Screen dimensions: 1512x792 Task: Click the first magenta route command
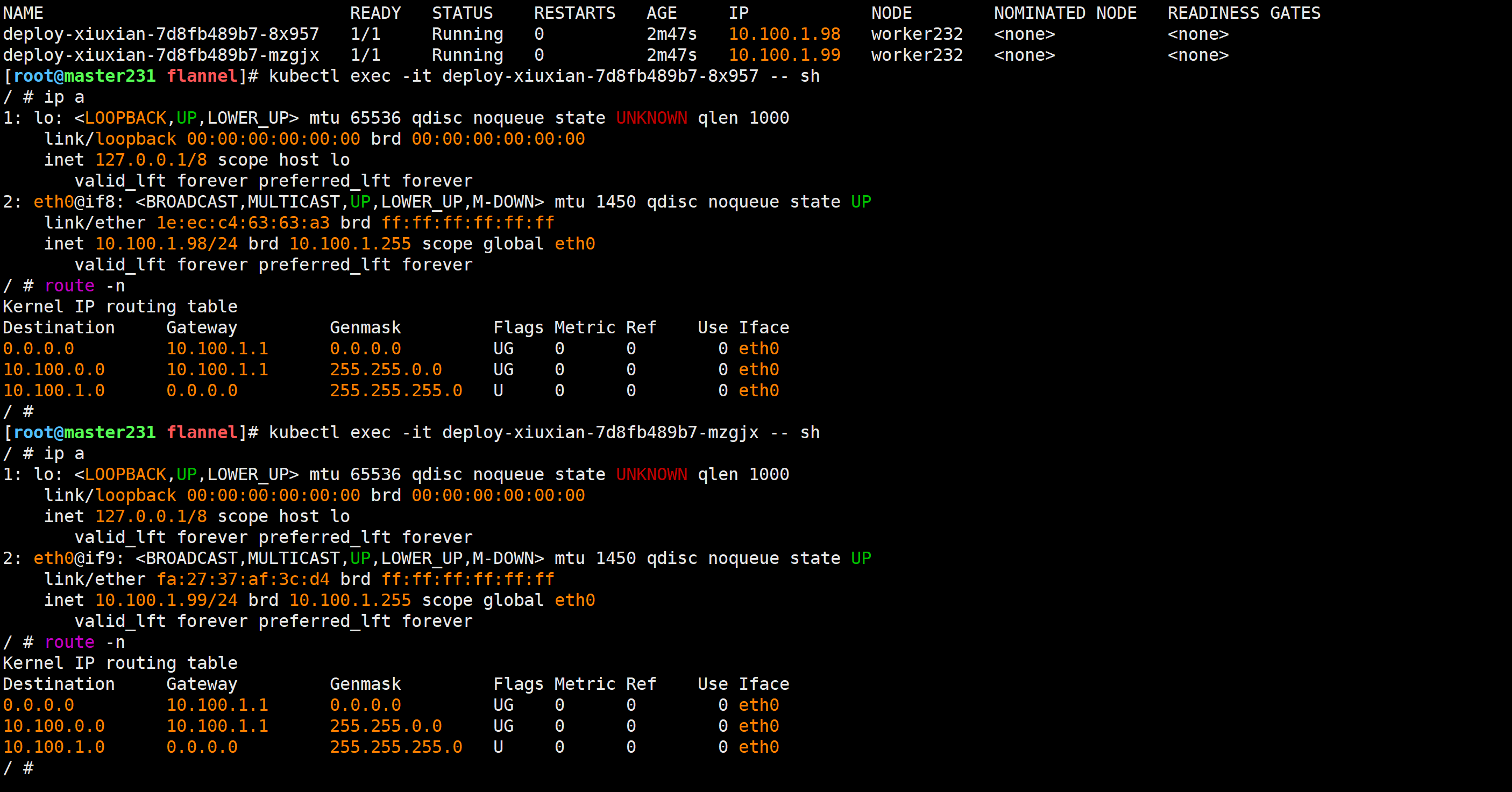(x=69, y=286)
